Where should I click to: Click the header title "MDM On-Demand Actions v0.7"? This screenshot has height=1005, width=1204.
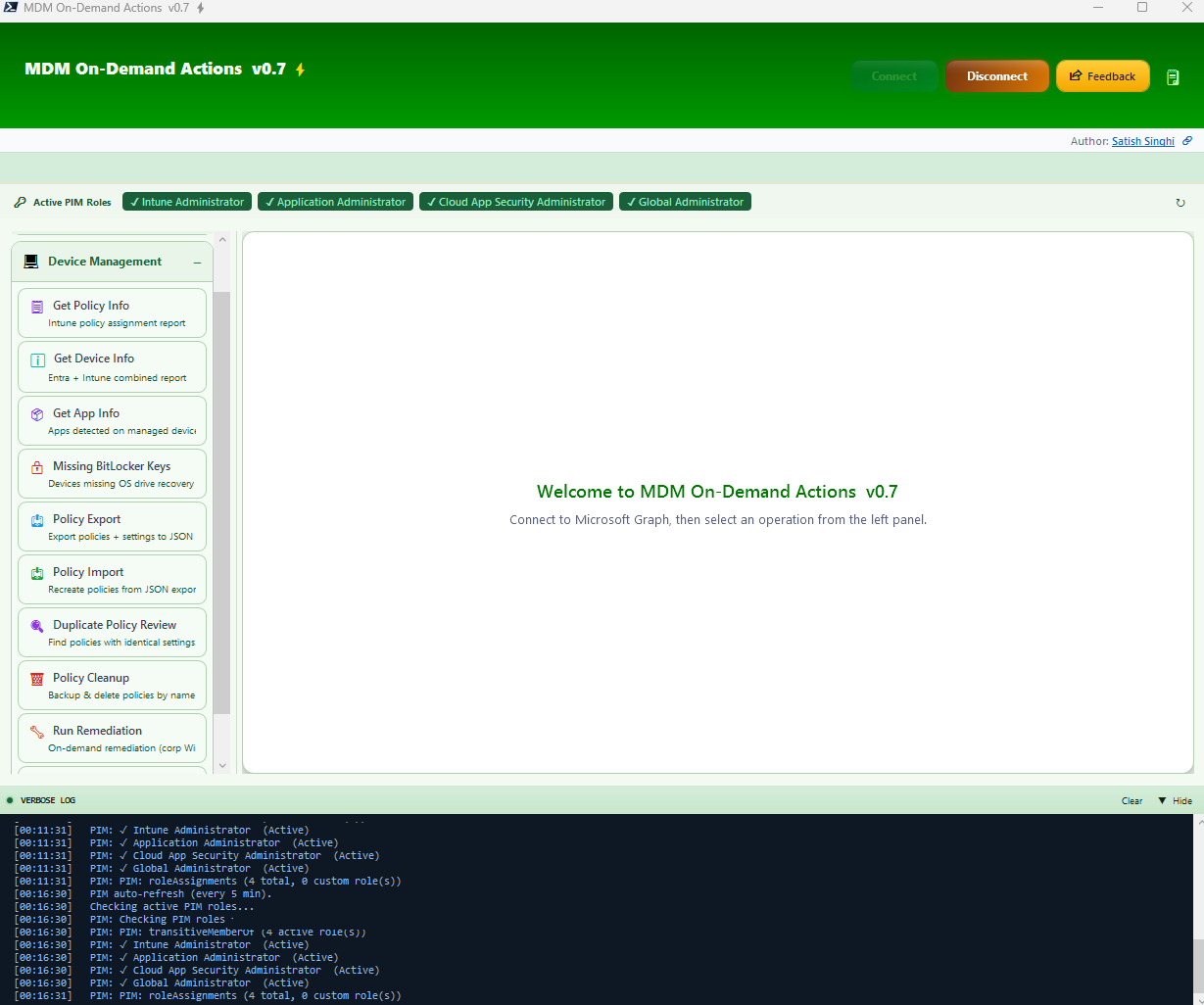click(155, 70)
